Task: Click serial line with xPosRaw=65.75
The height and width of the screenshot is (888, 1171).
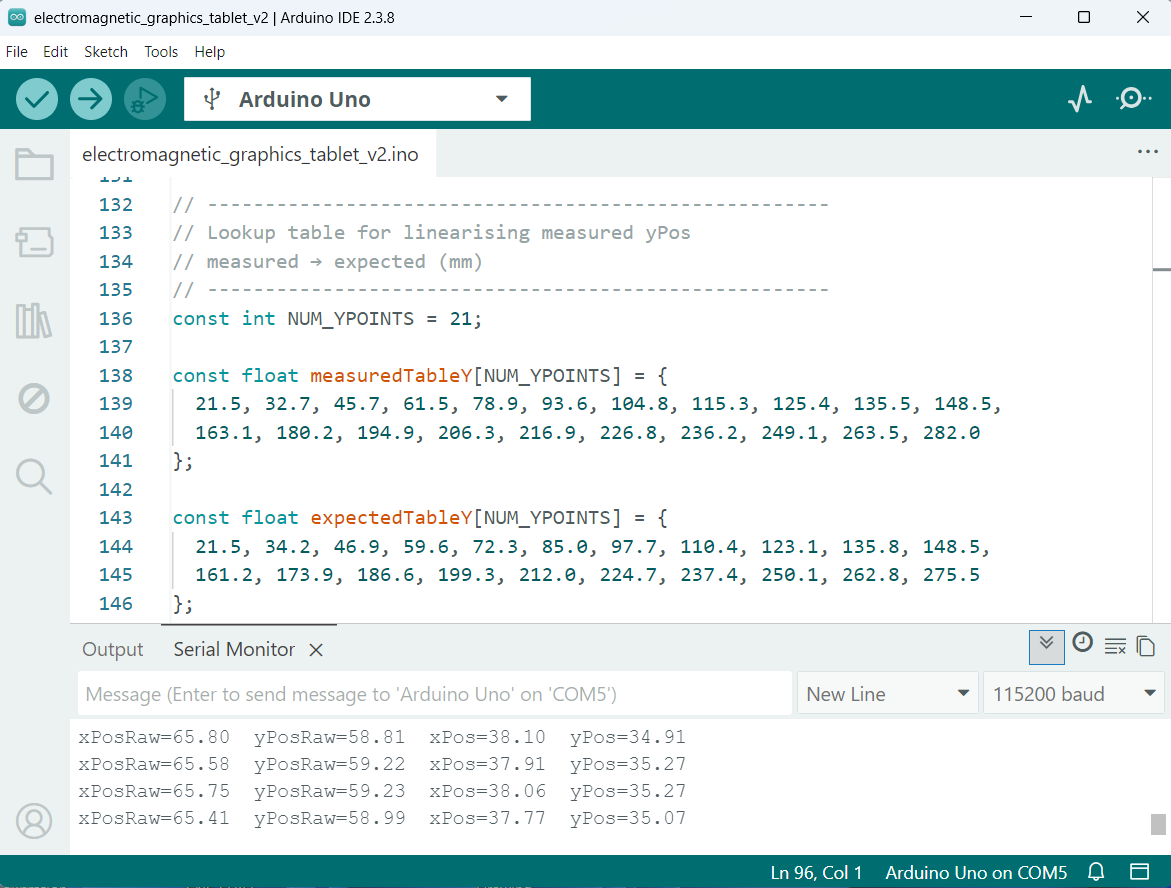Action: click(x=382, y=791)
